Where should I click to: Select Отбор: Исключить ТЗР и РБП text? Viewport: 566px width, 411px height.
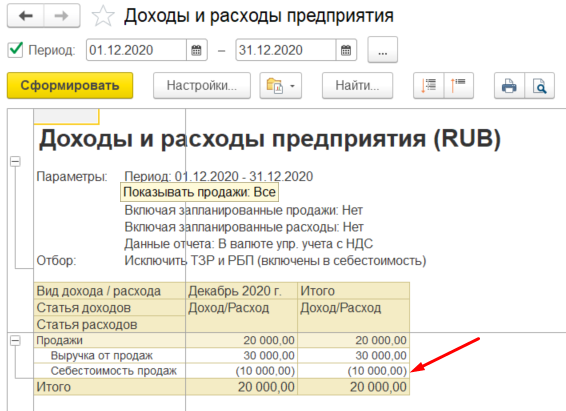tap(275, 261)
